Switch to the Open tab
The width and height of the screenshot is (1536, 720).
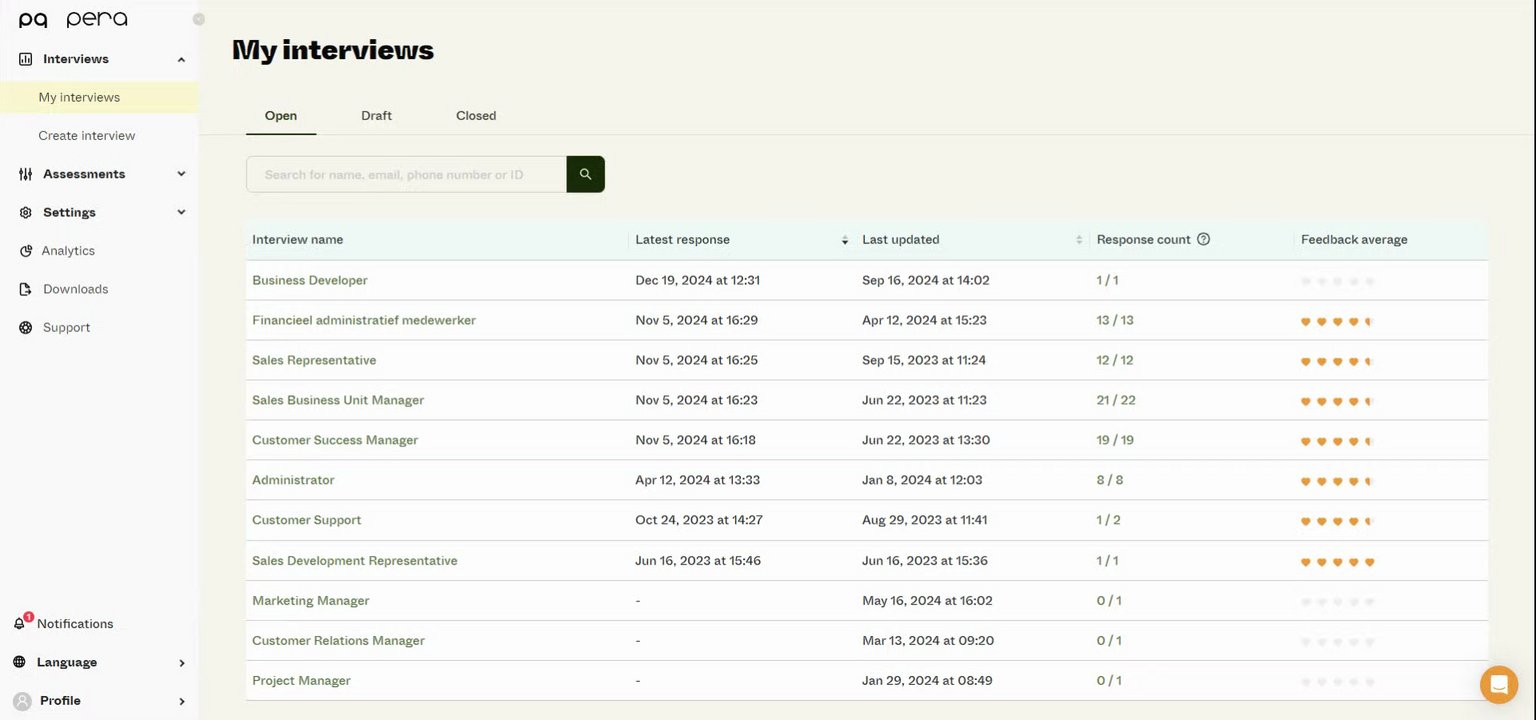(x=281, y=115)
